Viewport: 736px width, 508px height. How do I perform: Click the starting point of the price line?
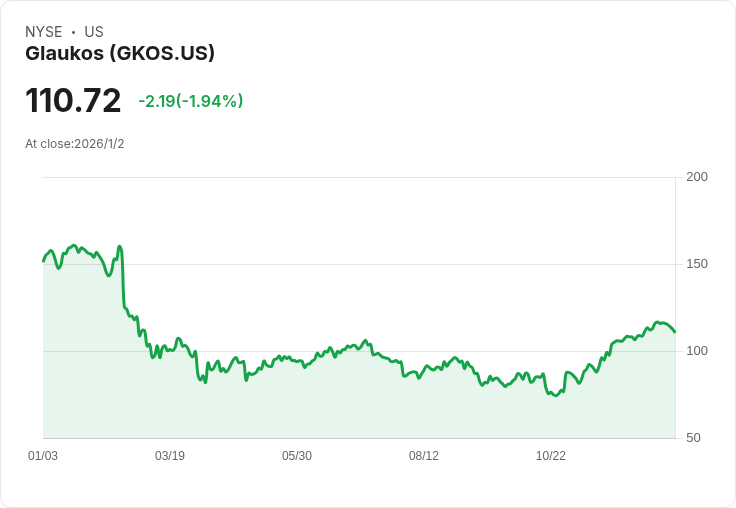[x=43, y=261]
